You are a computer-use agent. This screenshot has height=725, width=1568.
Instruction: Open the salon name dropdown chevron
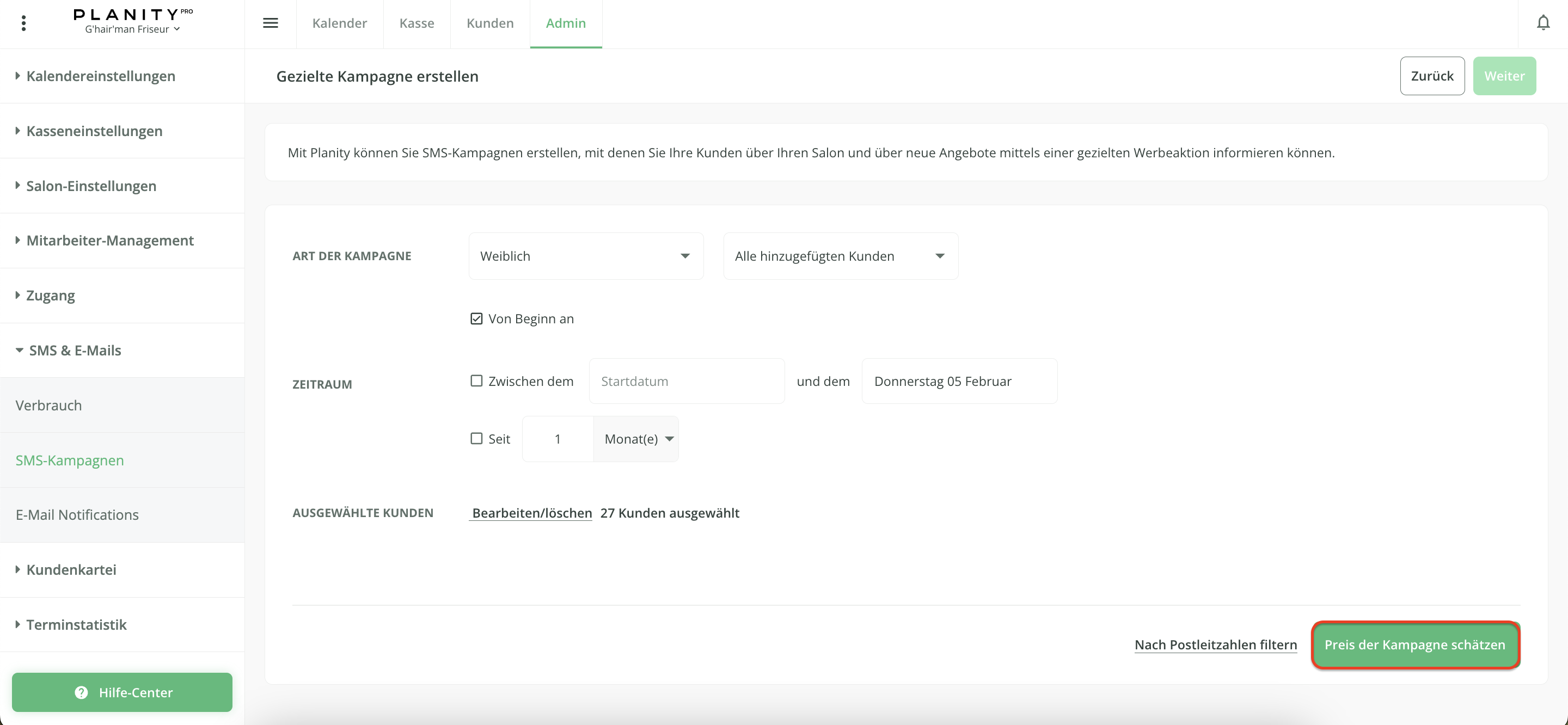176,29
